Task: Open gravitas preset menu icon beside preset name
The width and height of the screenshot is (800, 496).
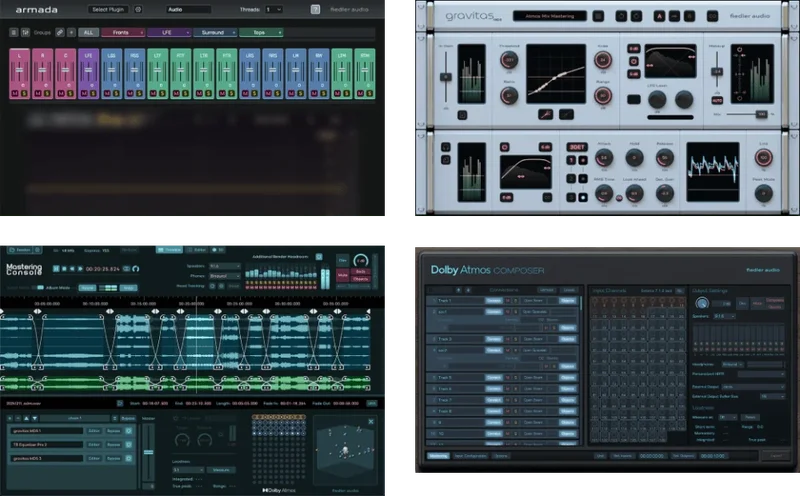Action: pos(598,16)
